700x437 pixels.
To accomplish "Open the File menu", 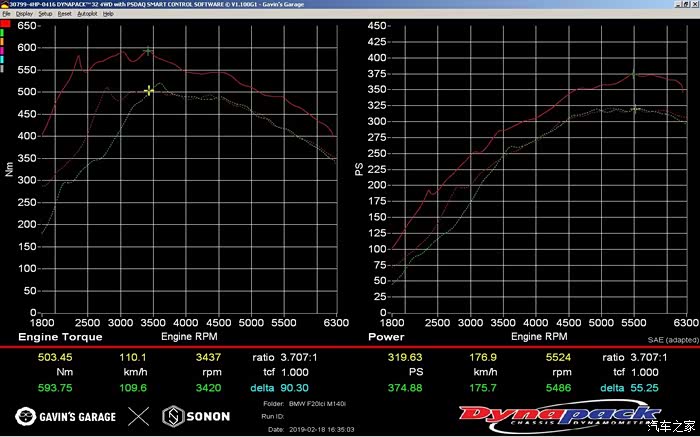I will point(5,14).
